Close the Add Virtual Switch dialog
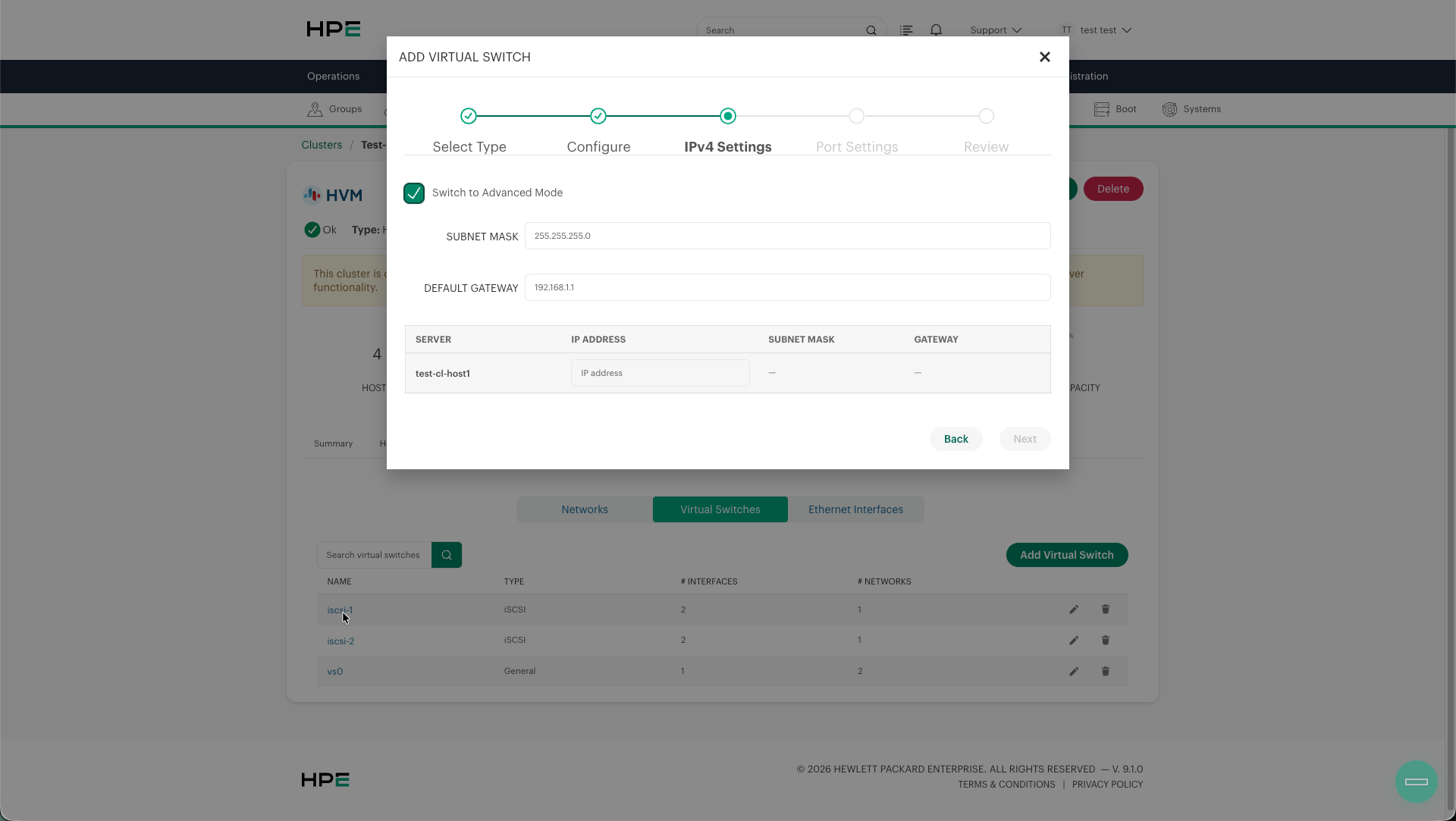 pos(1044,57)
